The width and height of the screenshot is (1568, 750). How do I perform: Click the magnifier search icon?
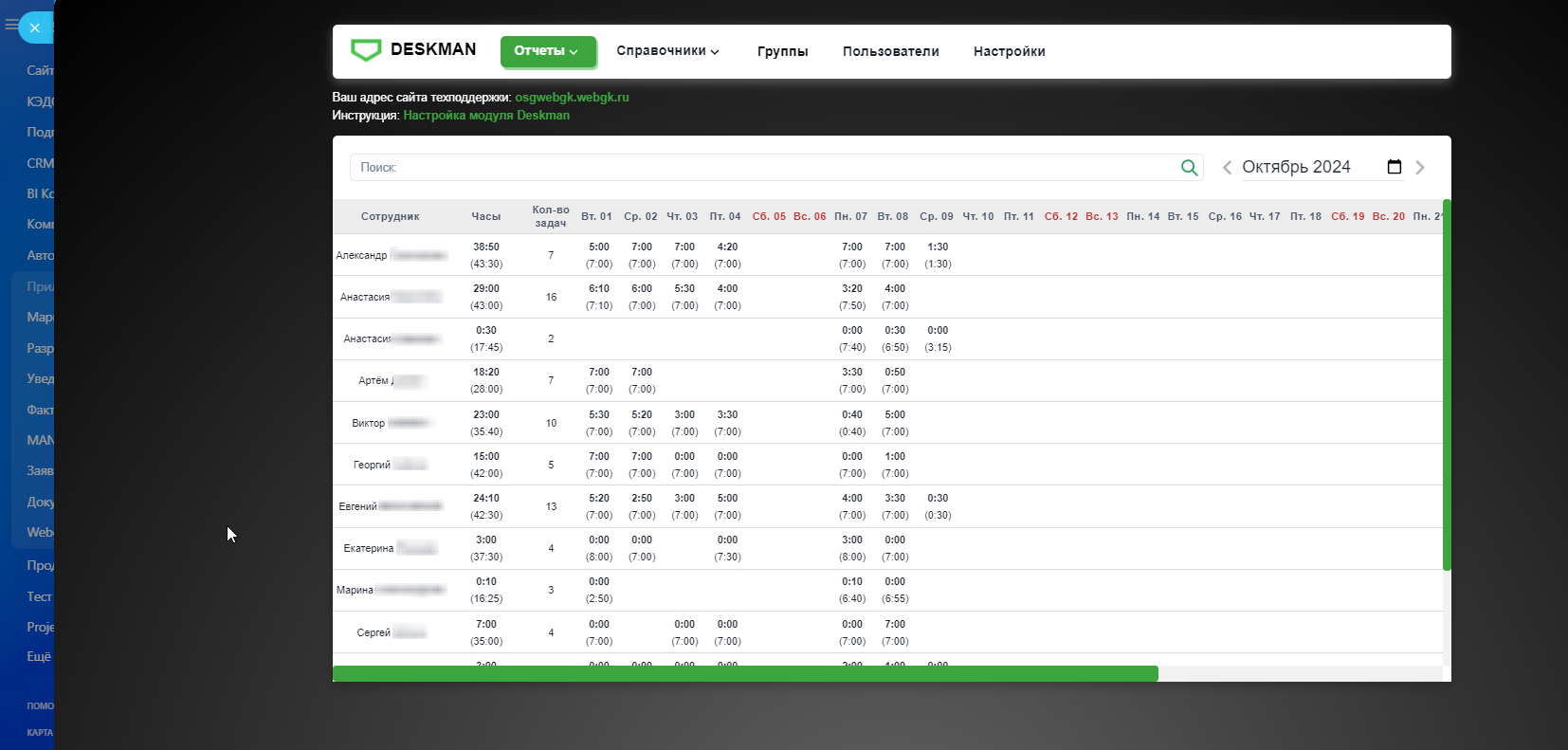1189,168
